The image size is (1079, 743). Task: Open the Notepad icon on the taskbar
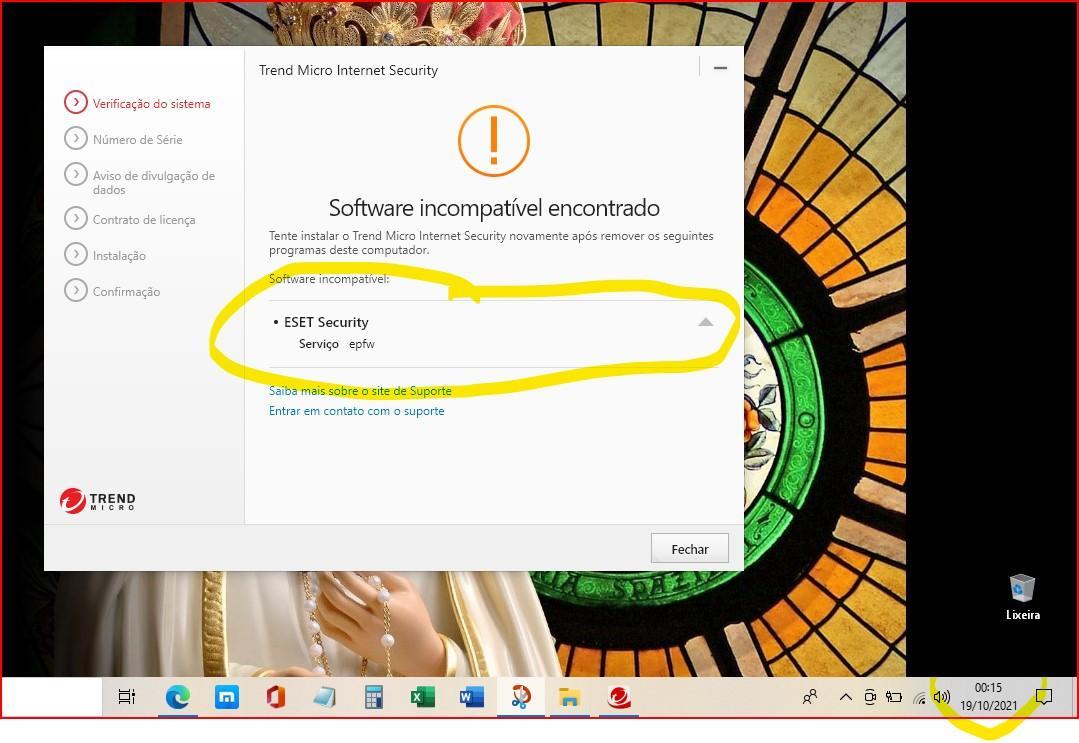(324, 697)
